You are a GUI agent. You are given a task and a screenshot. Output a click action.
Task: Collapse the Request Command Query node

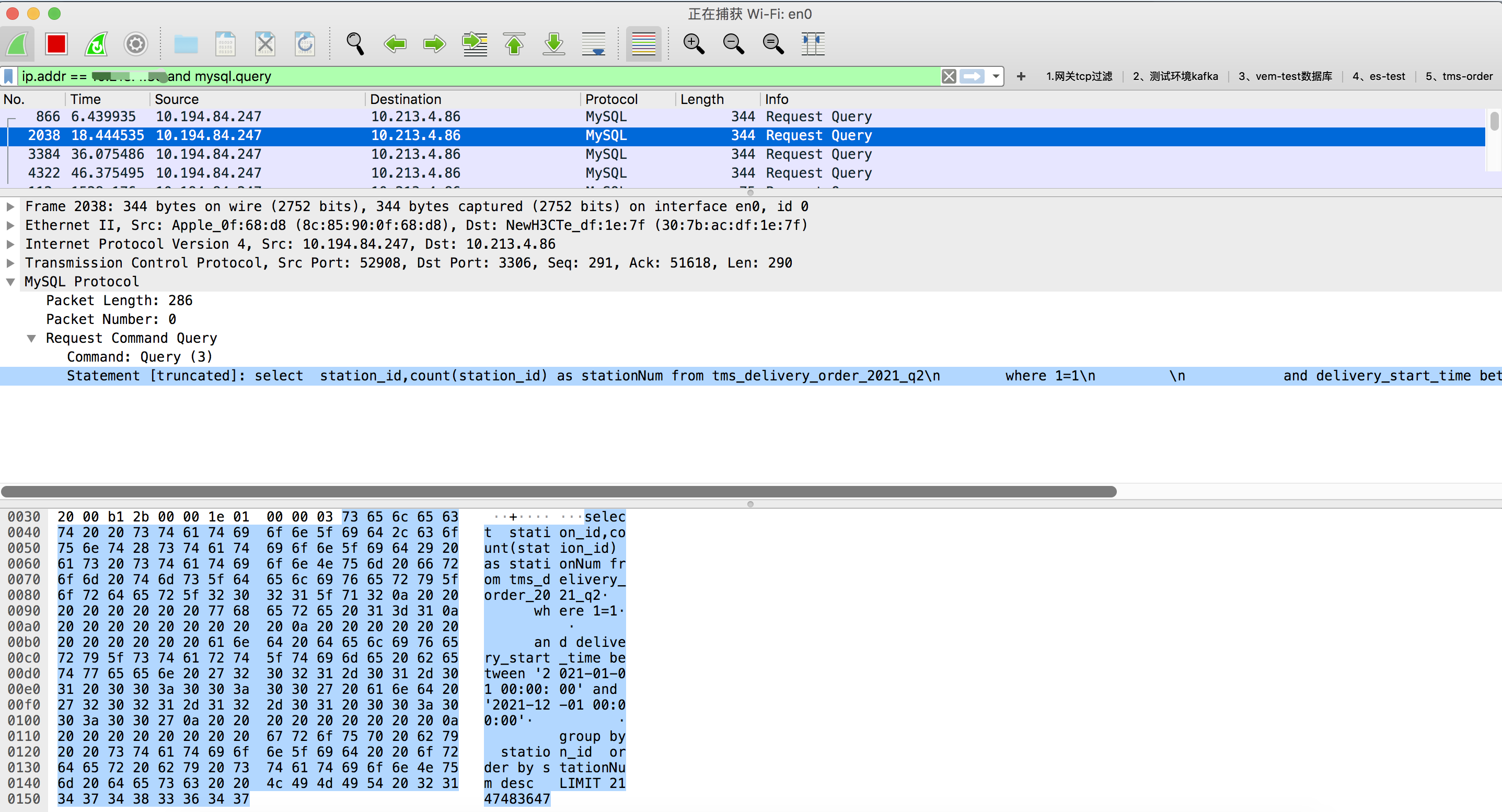(31, 338)
